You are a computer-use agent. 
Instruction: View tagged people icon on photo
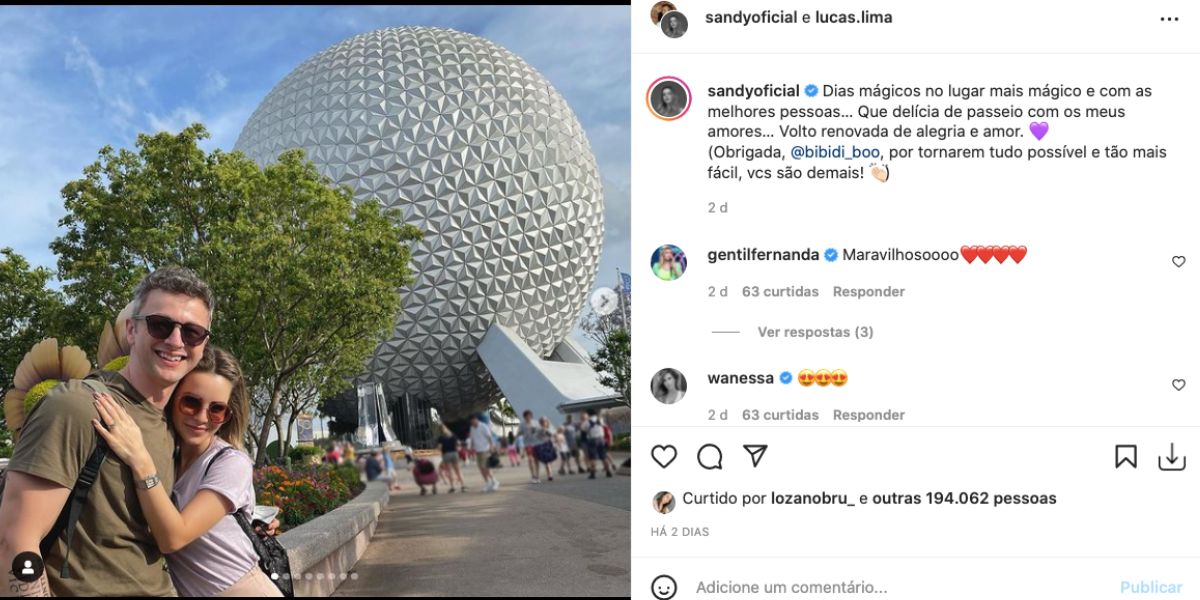(27, 567)
